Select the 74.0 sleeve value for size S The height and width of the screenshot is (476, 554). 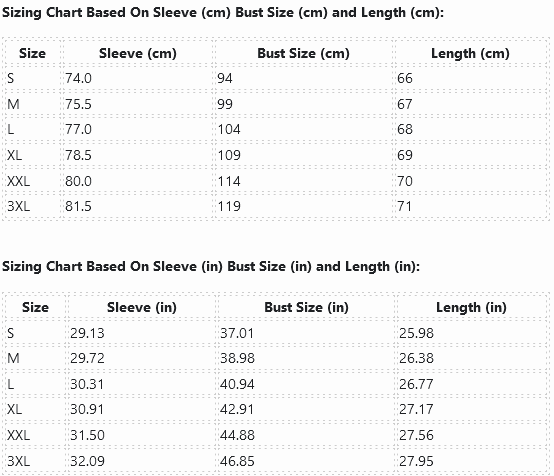137,78
